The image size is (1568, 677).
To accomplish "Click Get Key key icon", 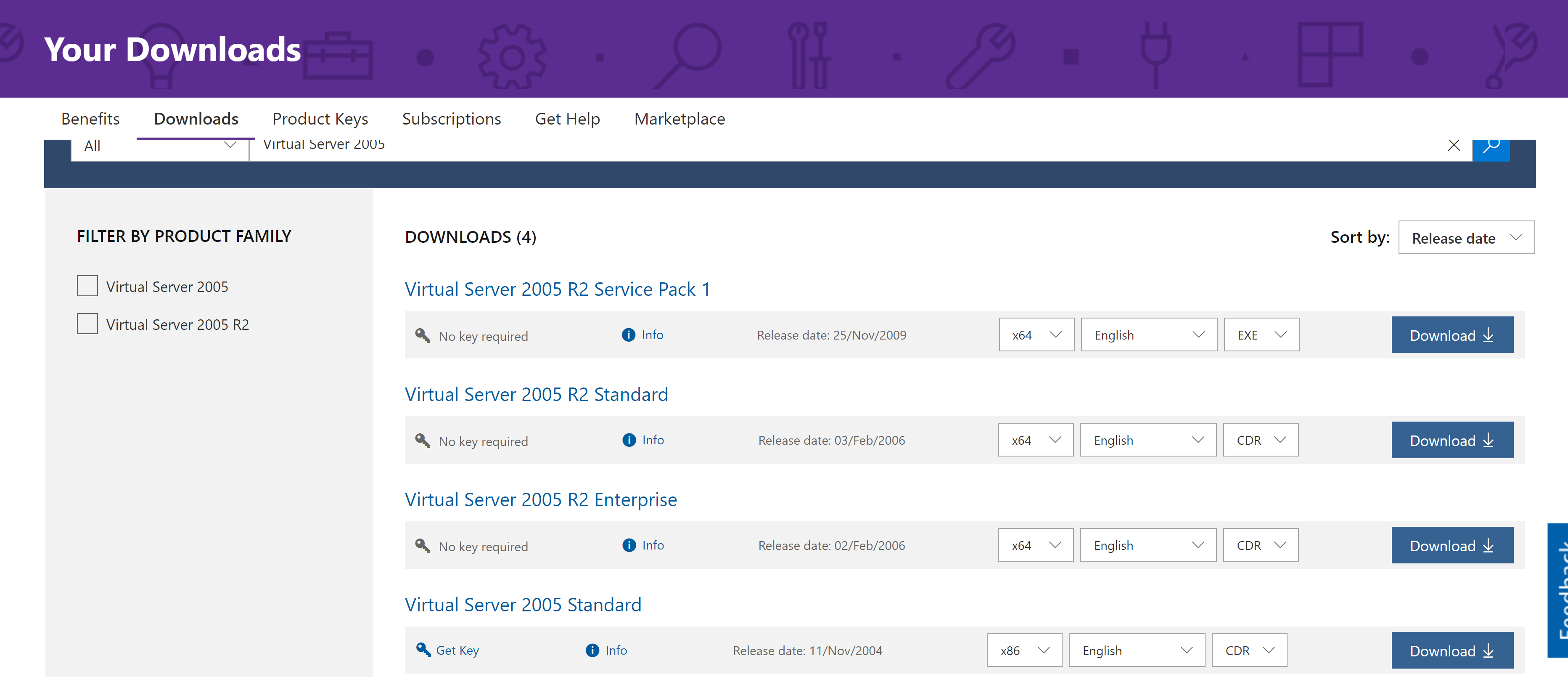I will pos(423,650).
